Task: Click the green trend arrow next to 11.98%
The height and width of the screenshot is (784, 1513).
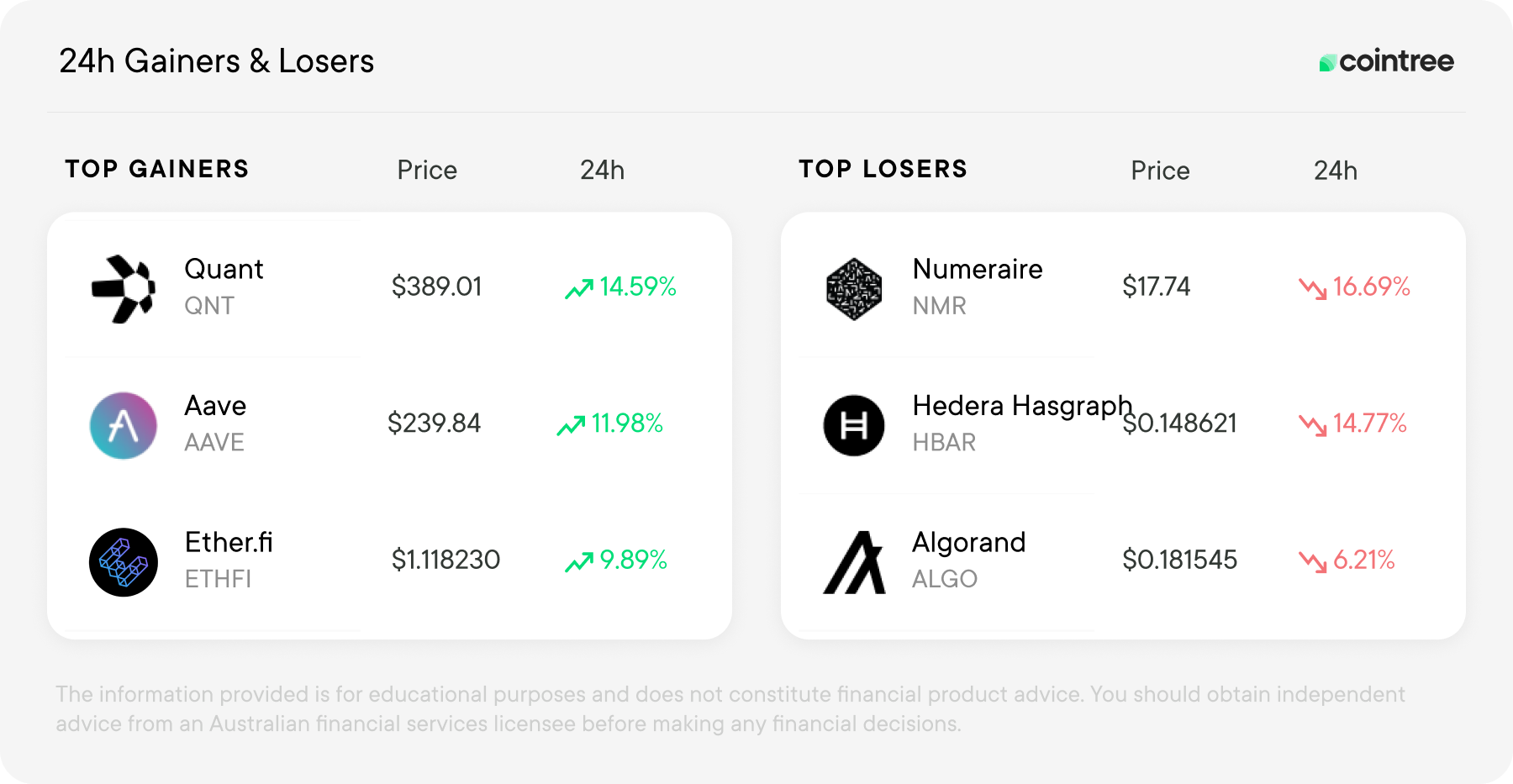Action: click(x=571, y=425)
